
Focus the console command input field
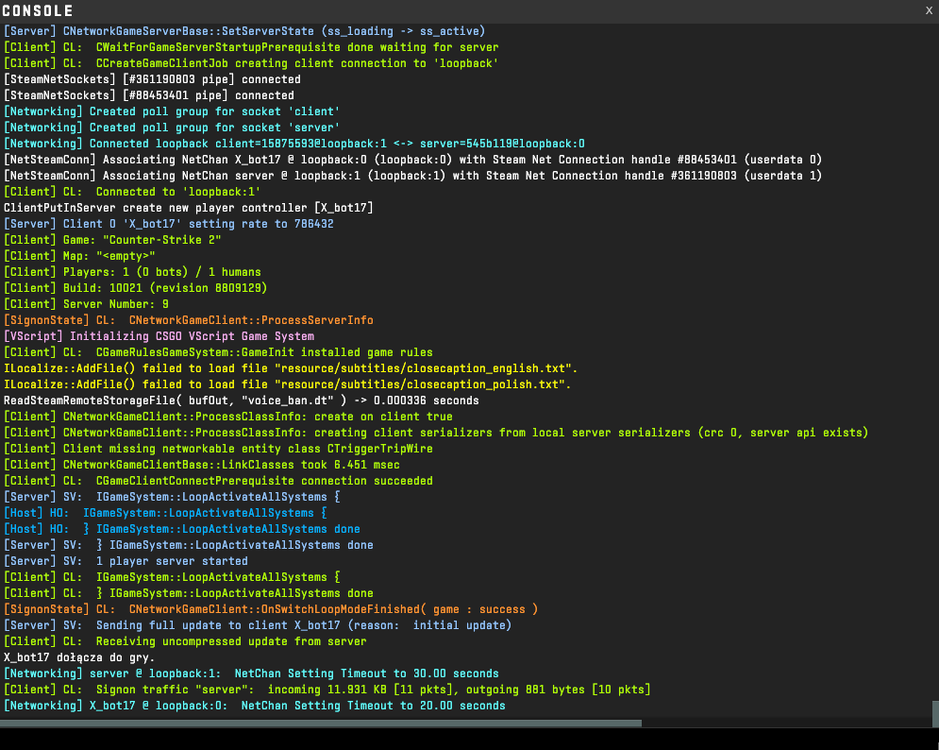coord(470,739)
